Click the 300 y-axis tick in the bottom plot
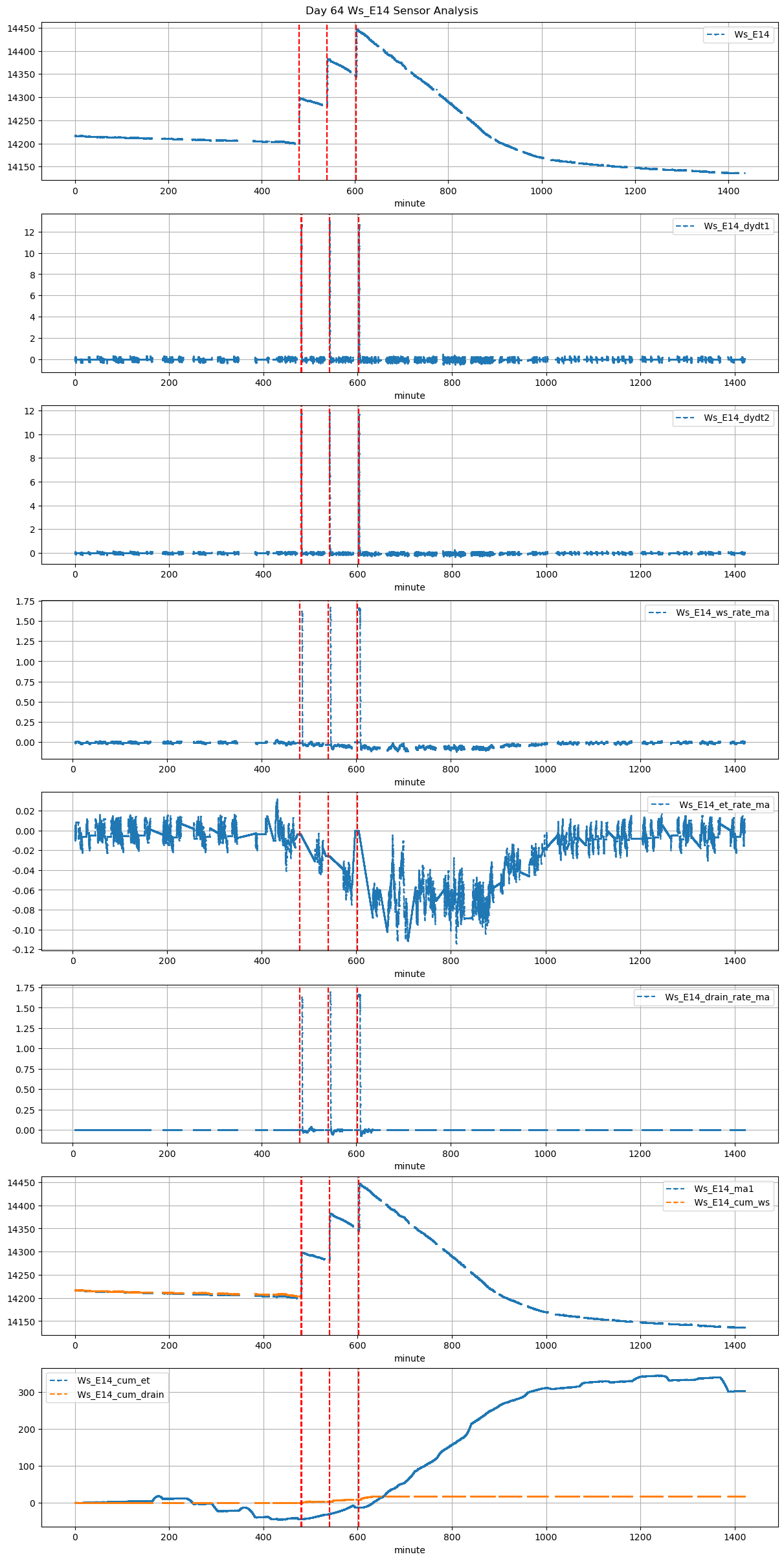 pos(28,1393)
